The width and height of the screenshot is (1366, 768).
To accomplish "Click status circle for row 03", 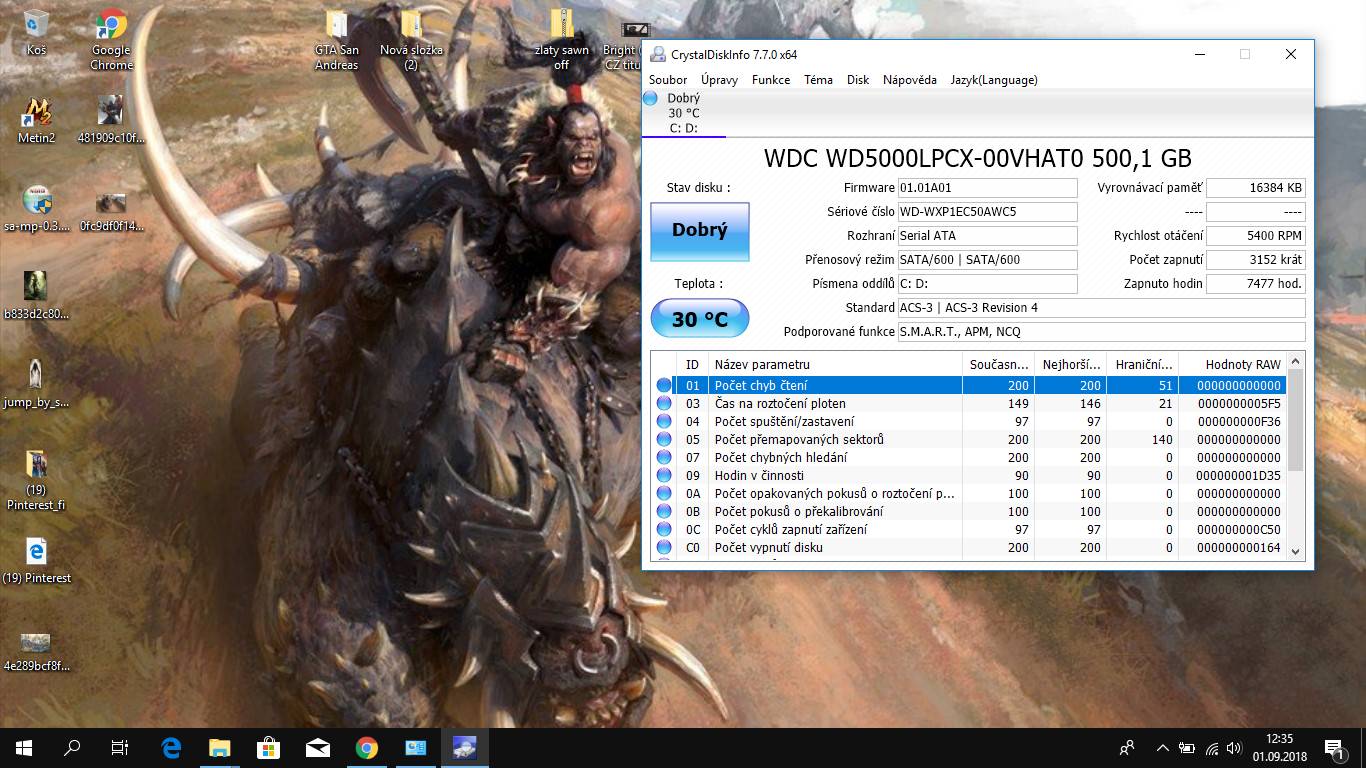I will 664,403.
